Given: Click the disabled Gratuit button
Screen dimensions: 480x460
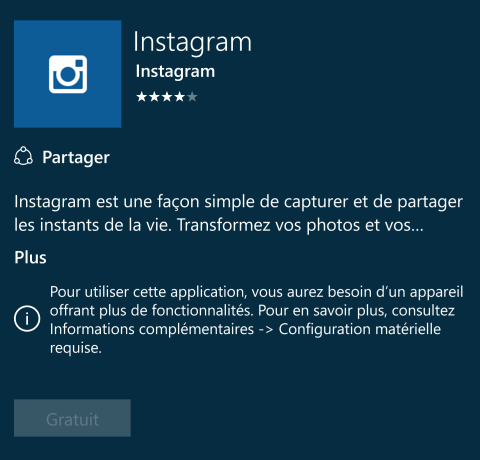Looking at the screenshot, I should [x=72, y=418].
